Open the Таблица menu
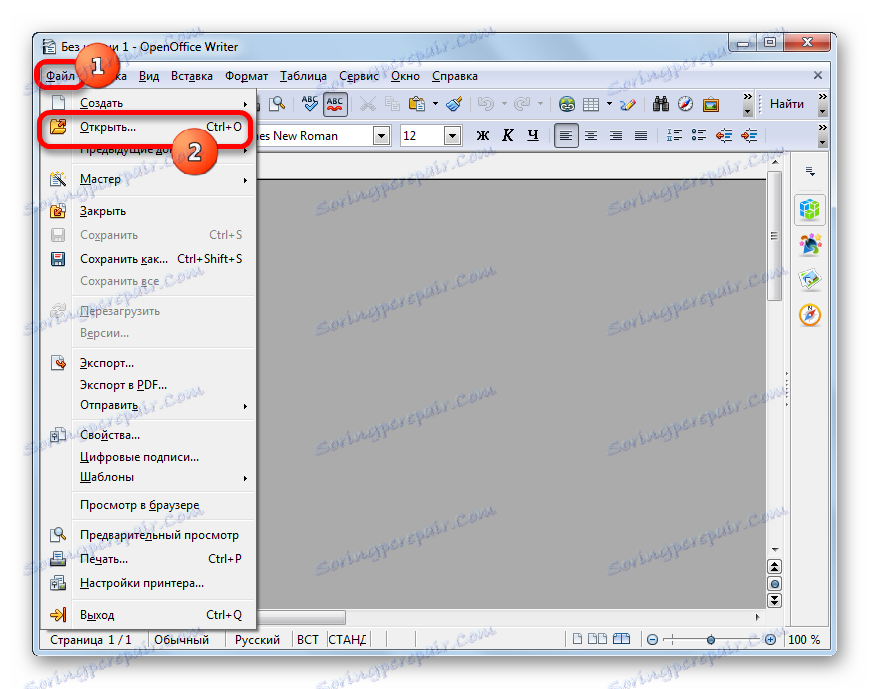870x689 pixels. [303, 77]
